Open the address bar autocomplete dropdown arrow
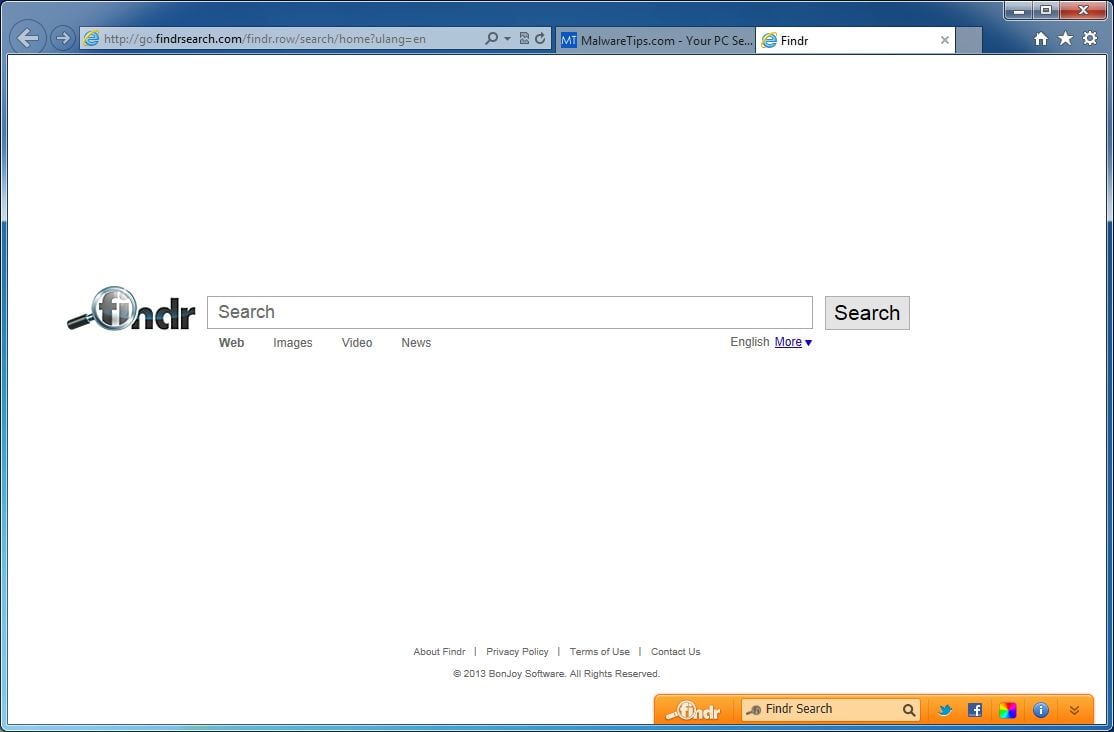 click(x=507, y=38)
